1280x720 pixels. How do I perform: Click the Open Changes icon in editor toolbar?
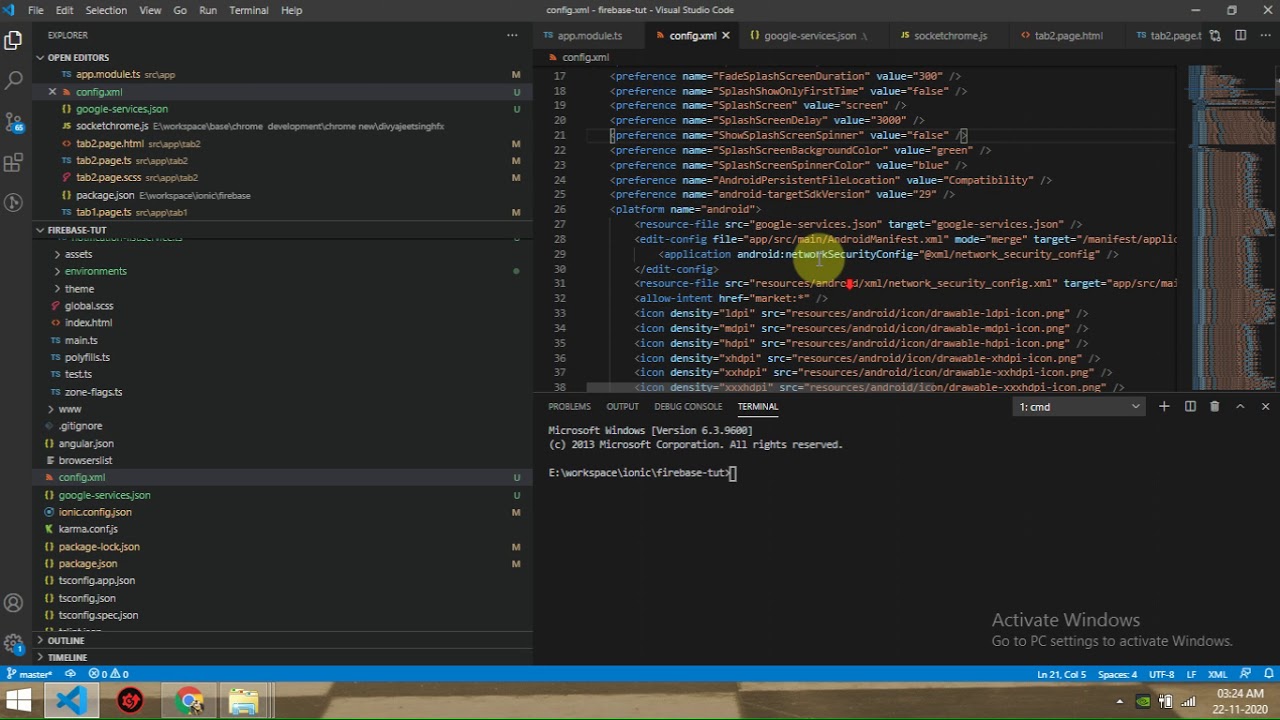click(1215, 36)
